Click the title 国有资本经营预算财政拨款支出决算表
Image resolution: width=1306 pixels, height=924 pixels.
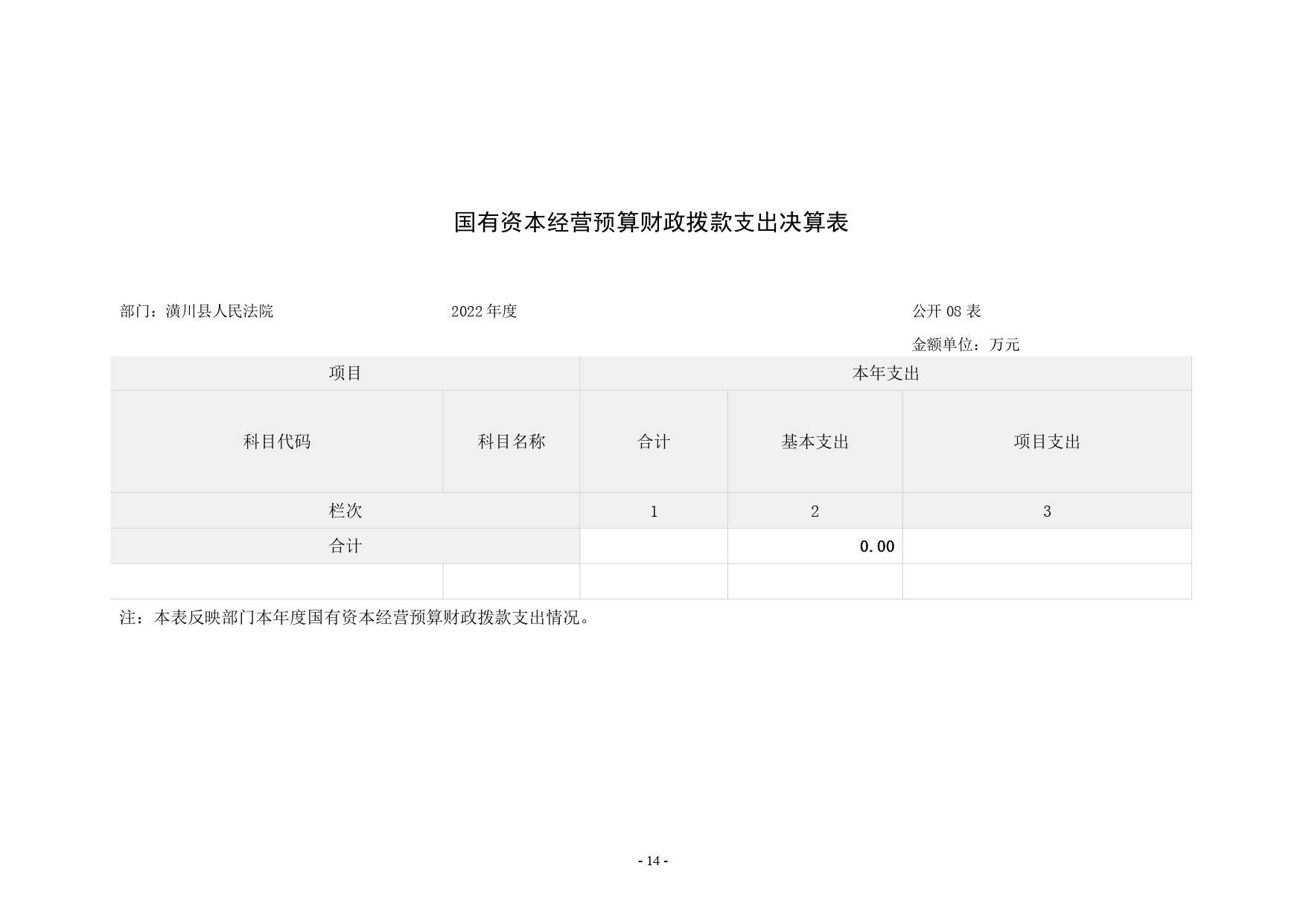click(x=652, y=223)
